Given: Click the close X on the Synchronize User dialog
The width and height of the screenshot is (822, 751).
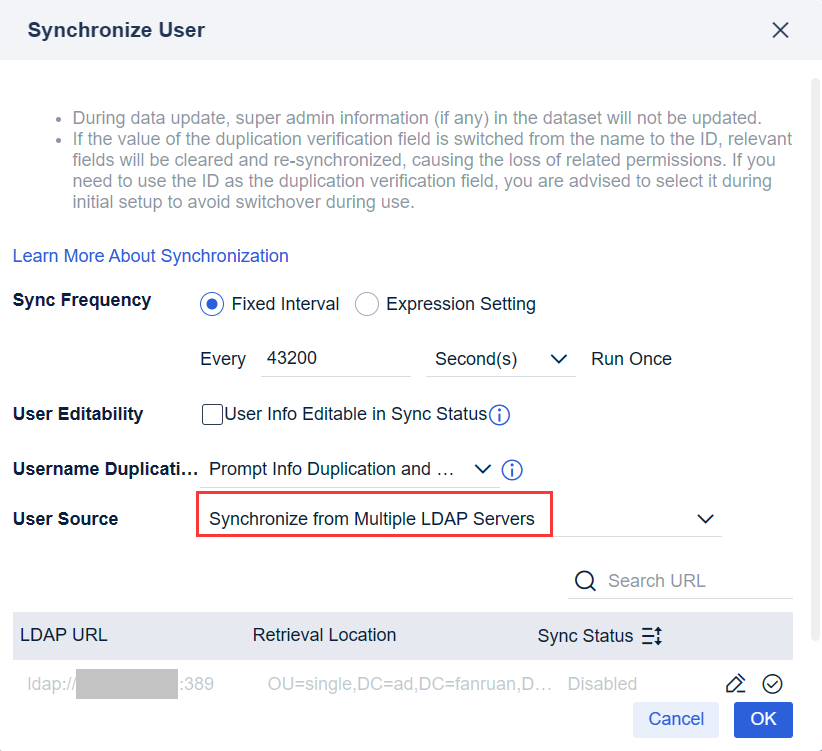Looking at the screenshot, I should pyautogui.click(x=780, y=30).
